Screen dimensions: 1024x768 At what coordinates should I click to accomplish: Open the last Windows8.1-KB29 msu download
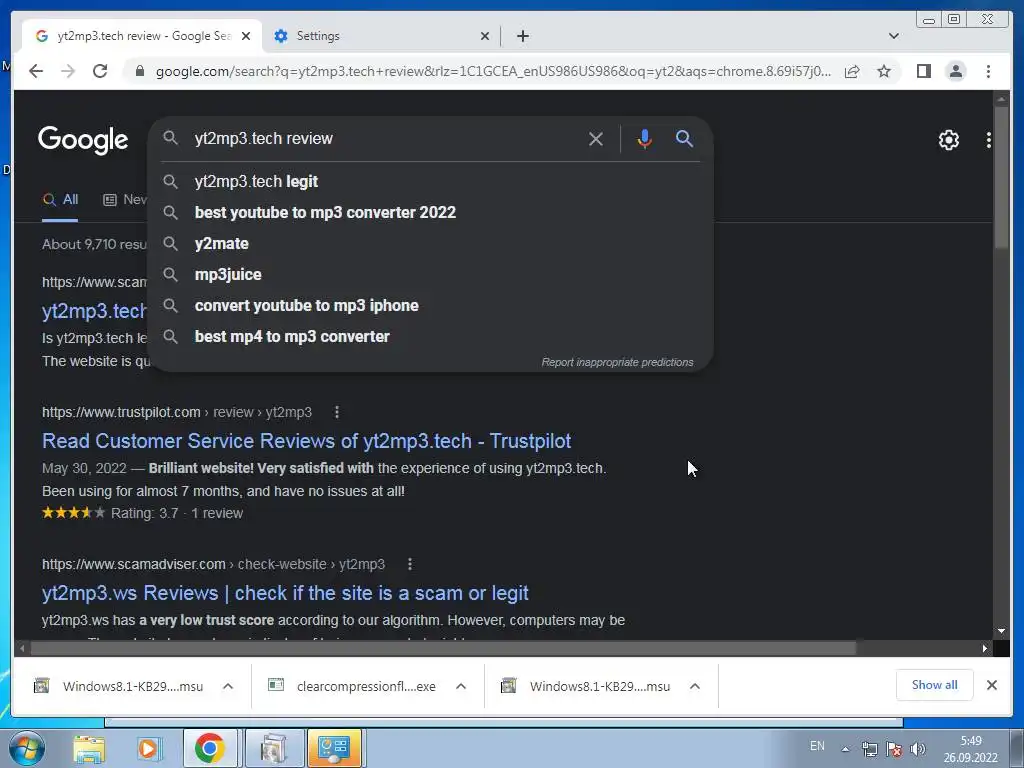(x=586, y=686)
